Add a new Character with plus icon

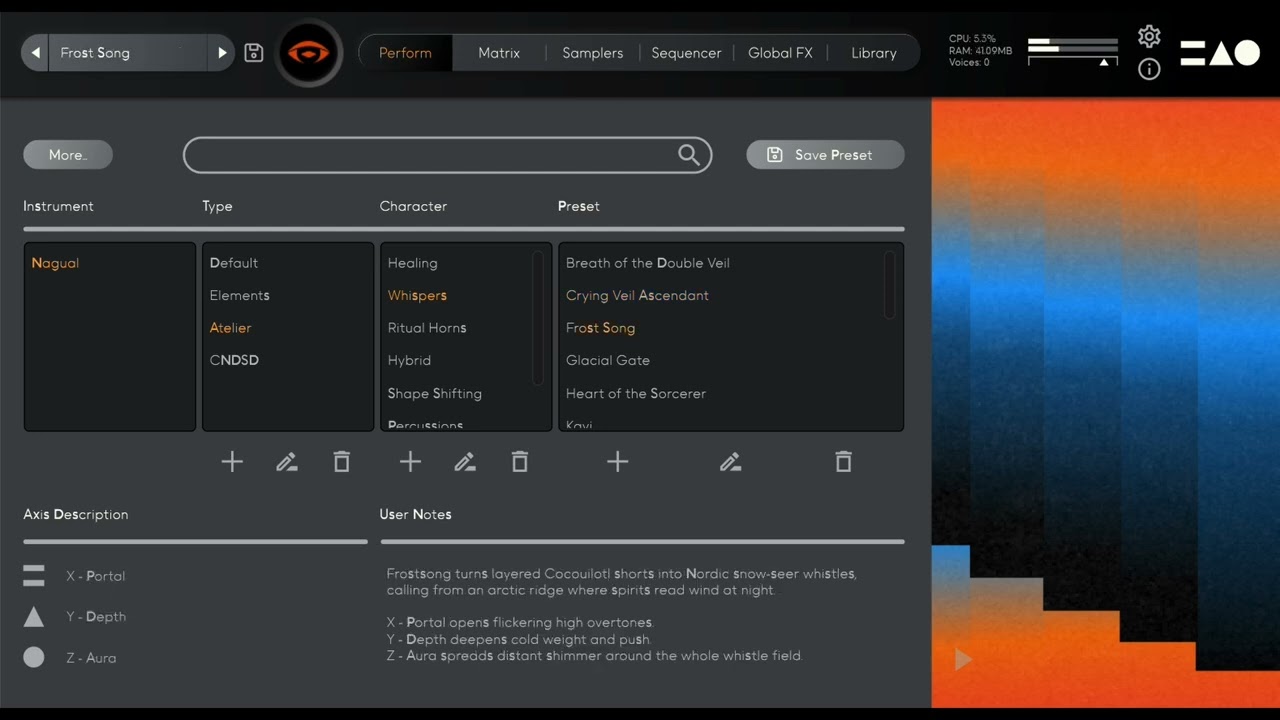(410, 461)
